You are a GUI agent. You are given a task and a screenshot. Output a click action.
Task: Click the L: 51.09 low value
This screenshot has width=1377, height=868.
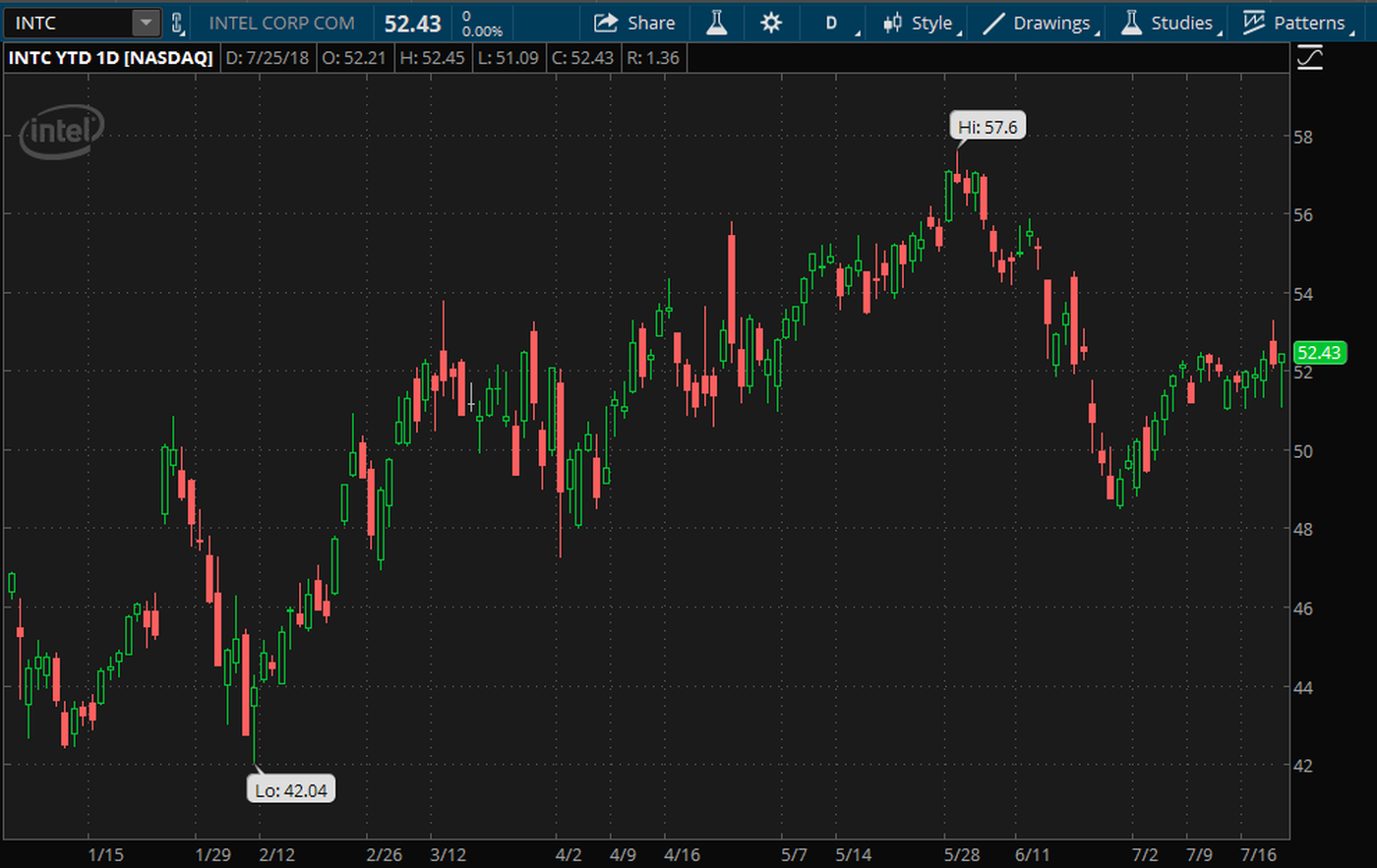point(509,58)
